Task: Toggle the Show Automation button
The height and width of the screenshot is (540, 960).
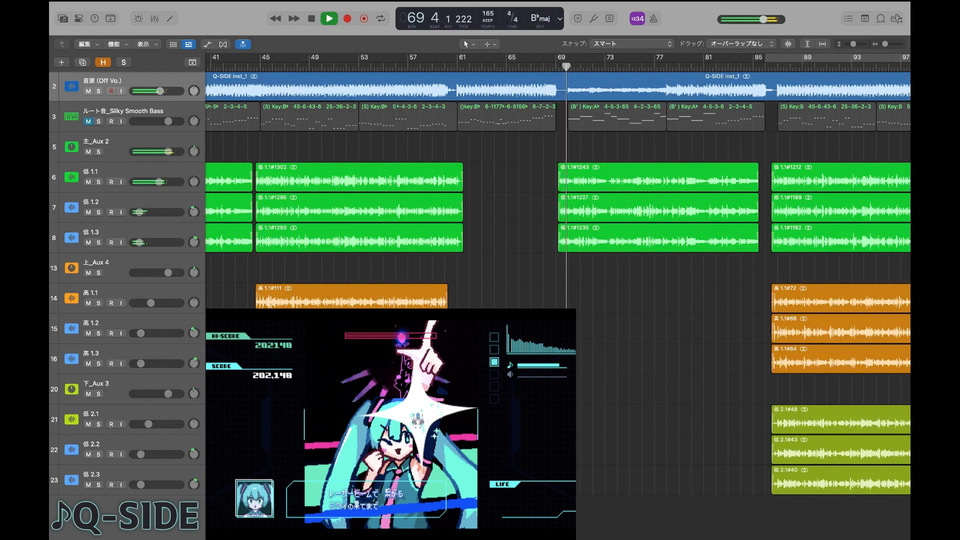Action: [208, 44]
